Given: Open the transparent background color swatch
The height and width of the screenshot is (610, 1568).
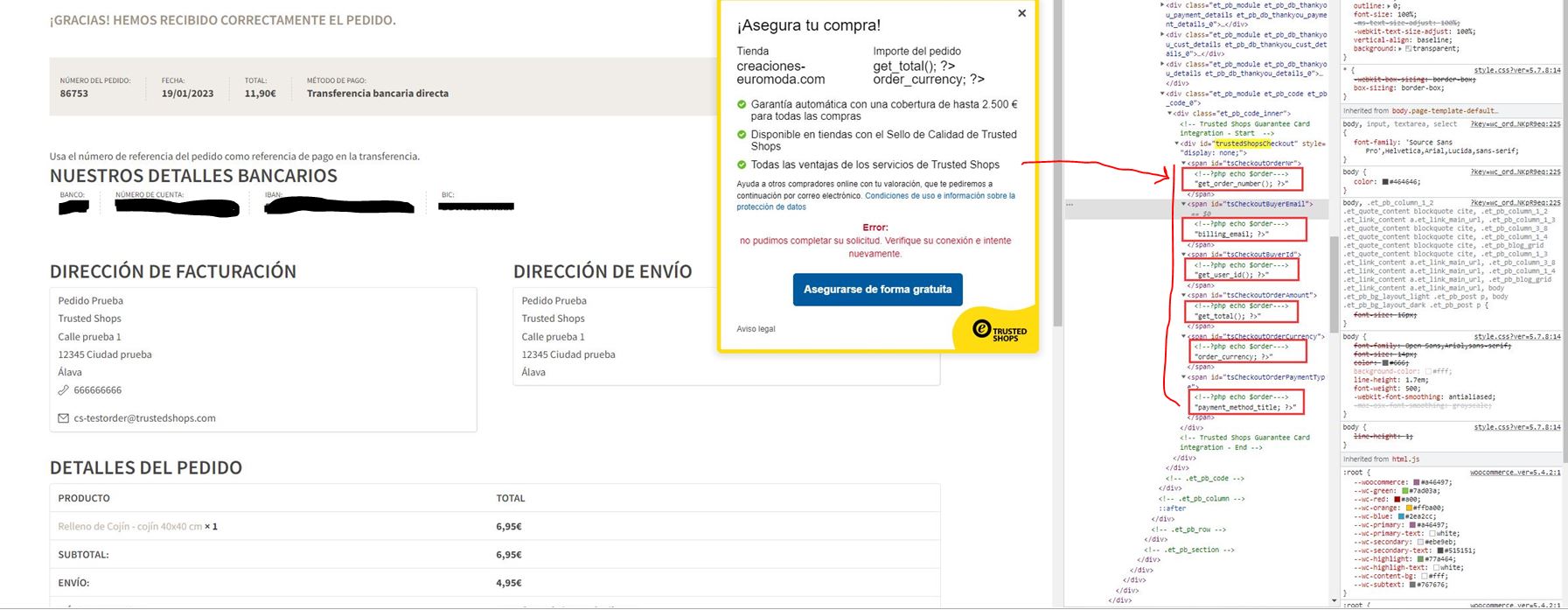Looking at the screenshot, I should [1407, 49].
